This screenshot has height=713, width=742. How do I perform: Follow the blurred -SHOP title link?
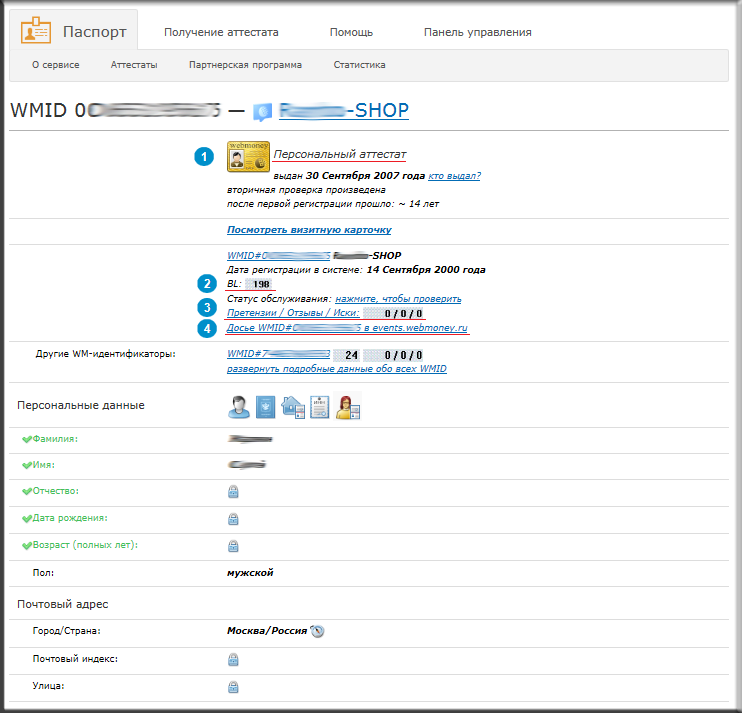pos(344,110)
